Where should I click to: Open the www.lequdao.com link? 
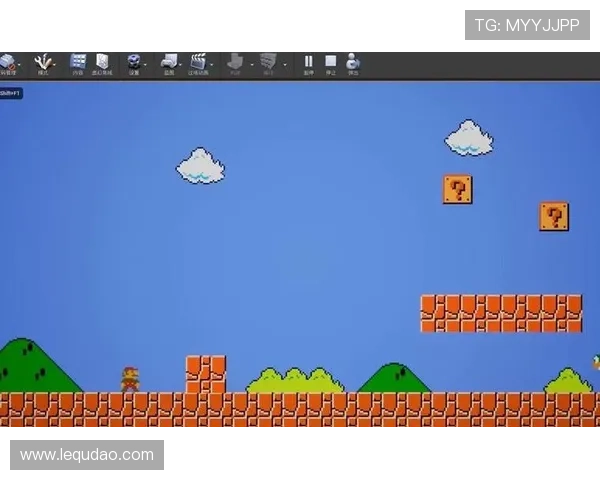(x=87, y=455)
